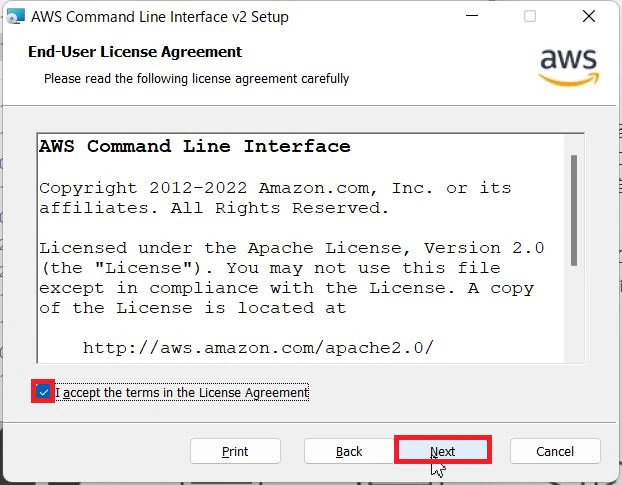Click the license text scrollbar thumb
This screenshot has width=622, height=485.
coord(574,211)
